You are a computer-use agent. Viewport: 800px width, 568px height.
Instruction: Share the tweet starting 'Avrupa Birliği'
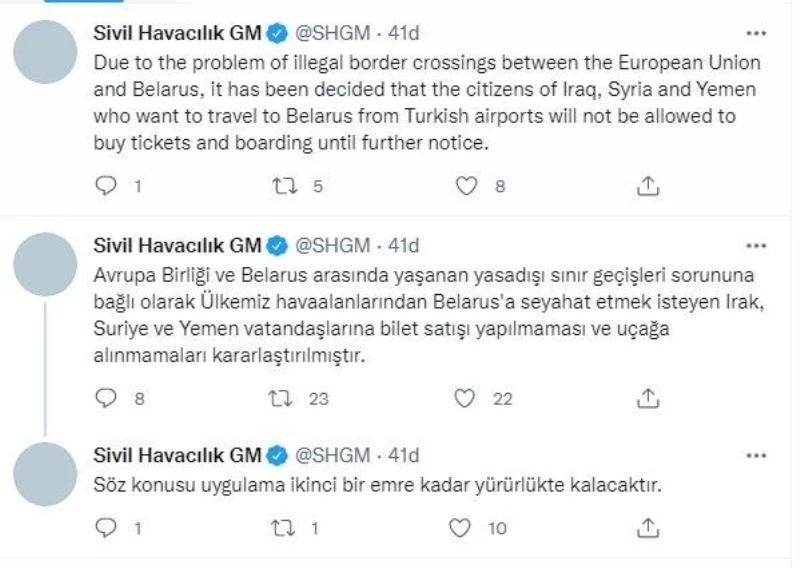[647, 398]
